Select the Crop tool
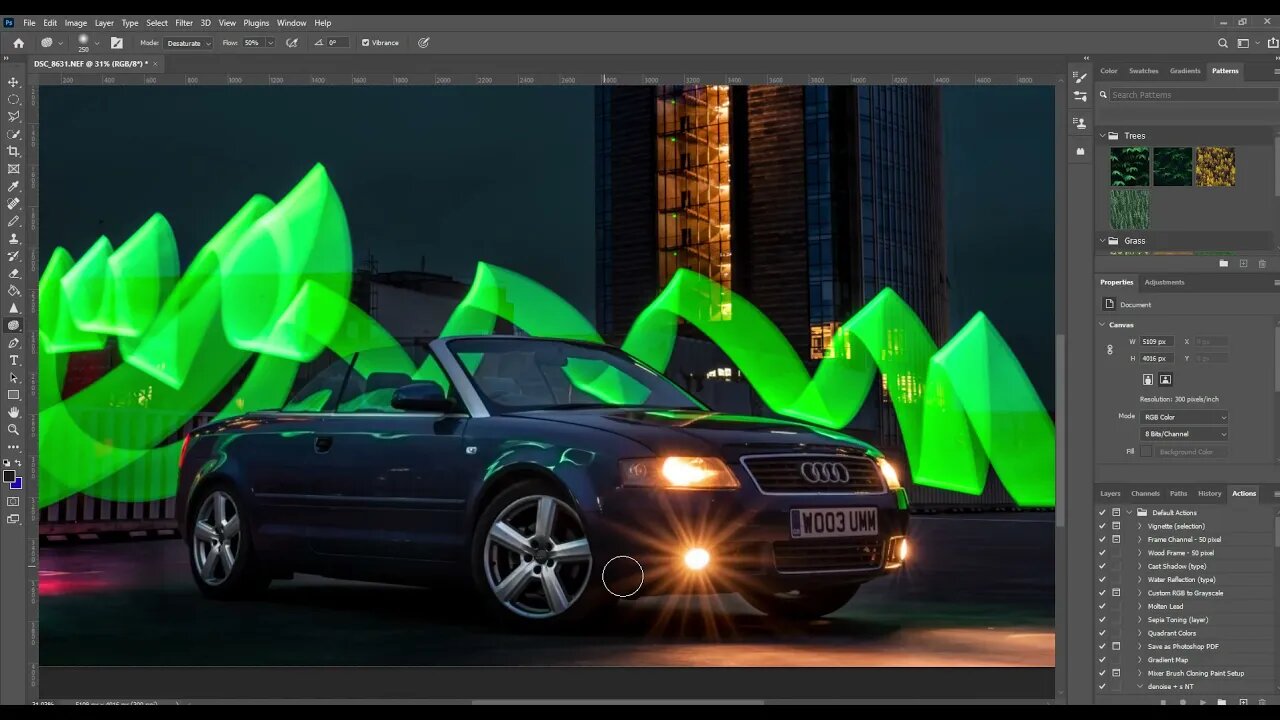Viewport: 1280px width, 720px height. click(14, 151)
